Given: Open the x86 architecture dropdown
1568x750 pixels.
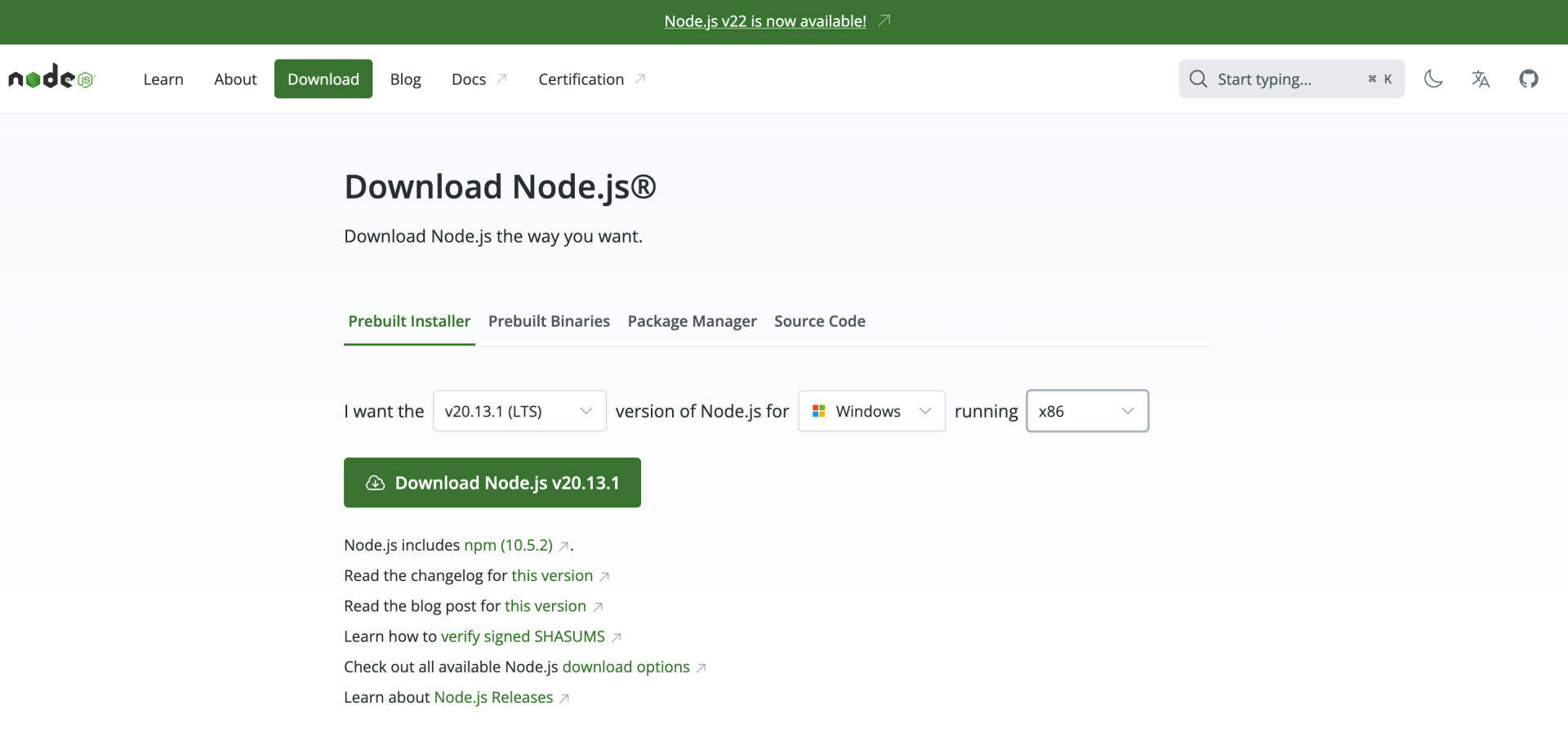Looking at the screenshot, I should pos(1087,411).
